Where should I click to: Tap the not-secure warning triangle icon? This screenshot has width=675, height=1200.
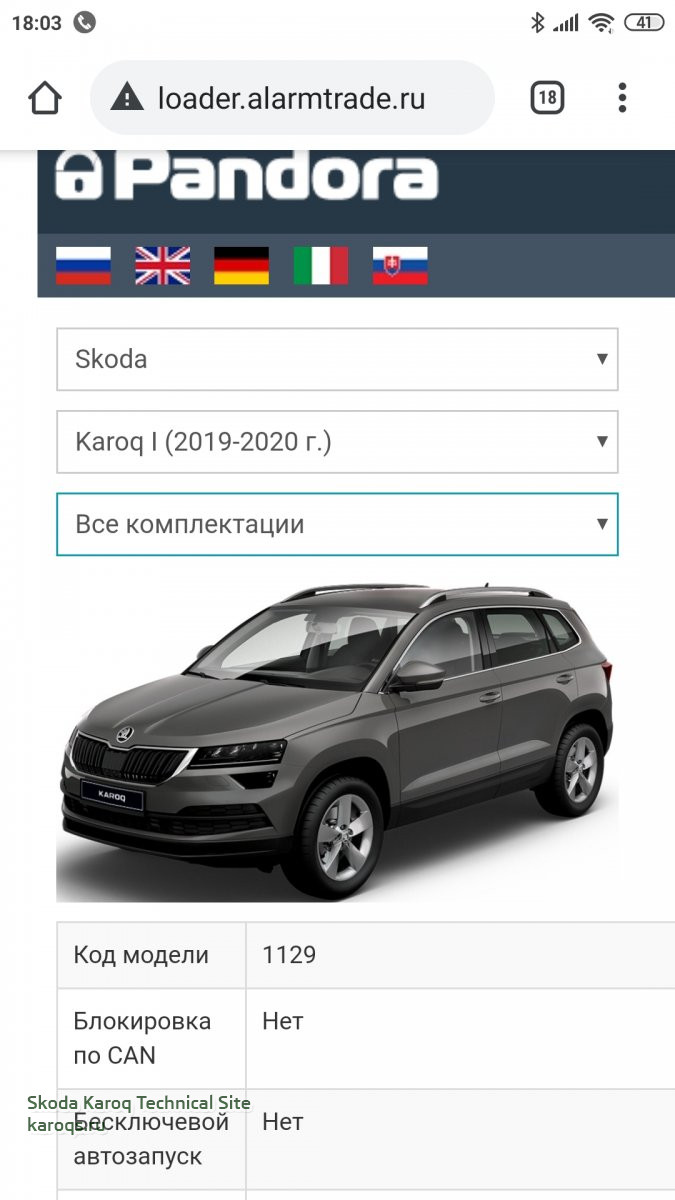(127, 98)
